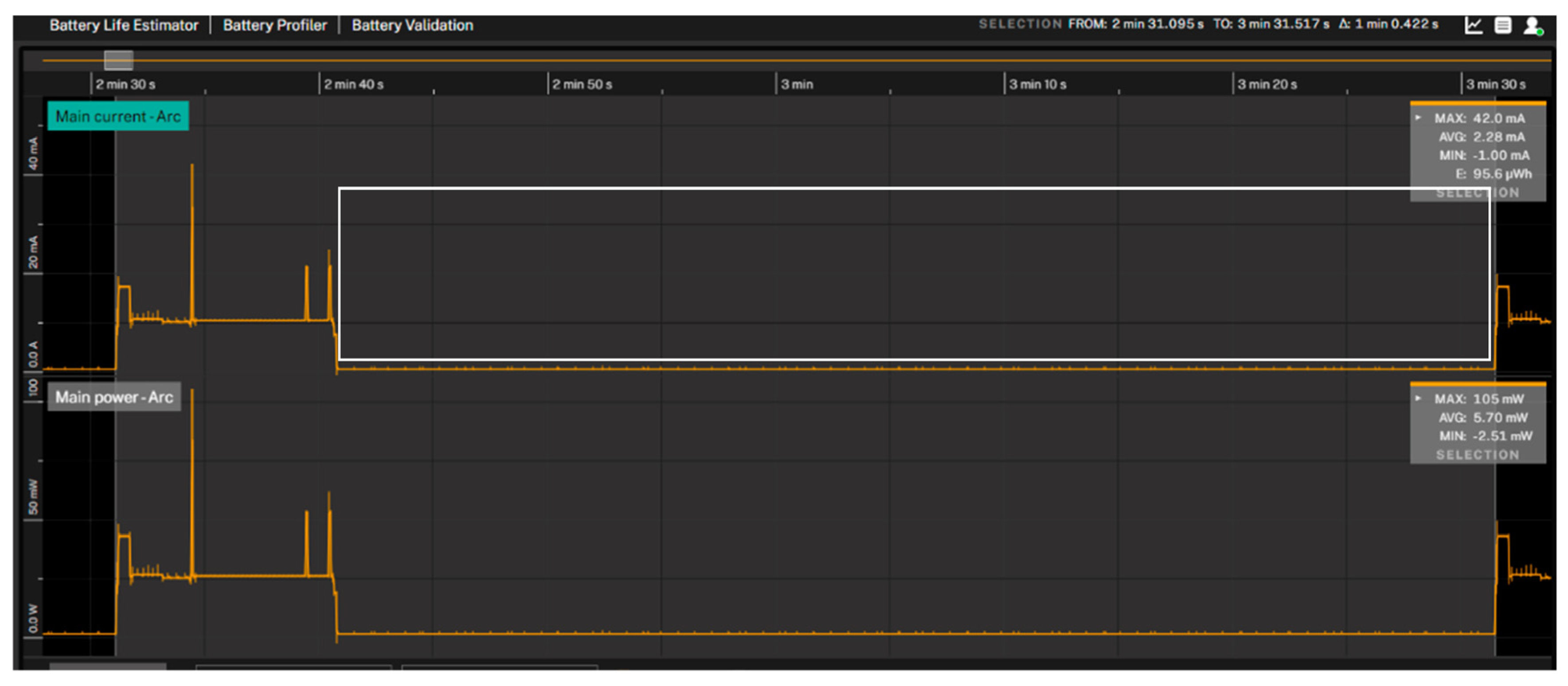Click the gray overview scrollbar handle
Viewport: 1568px width, 686px height.
(x=118, y=60)
